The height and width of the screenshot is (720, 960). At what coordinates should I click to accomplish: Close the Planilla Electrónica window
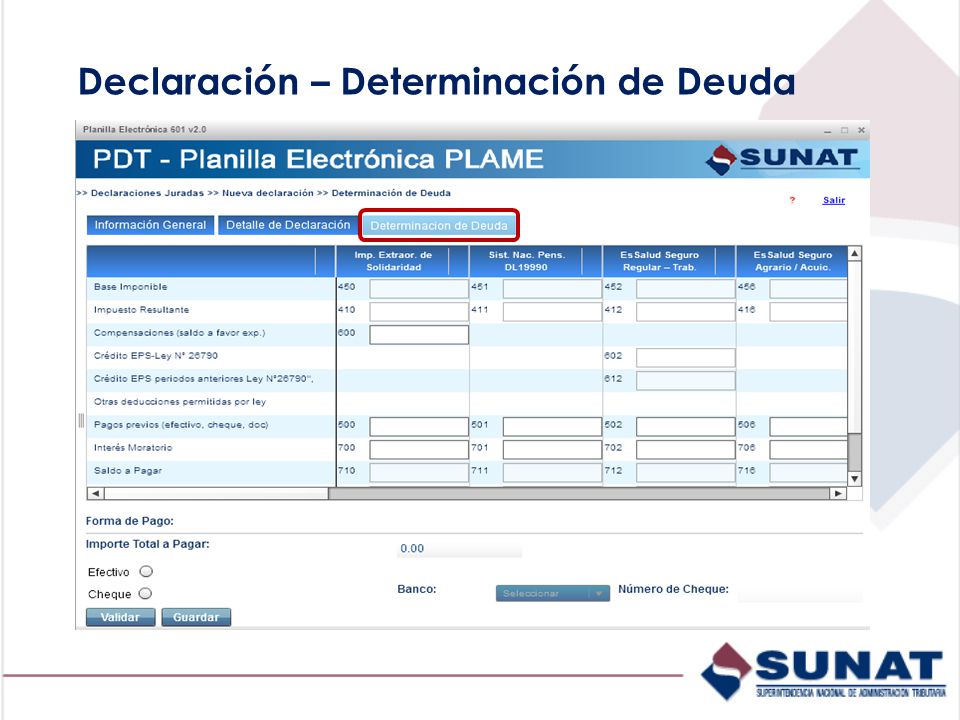[861, 130]
